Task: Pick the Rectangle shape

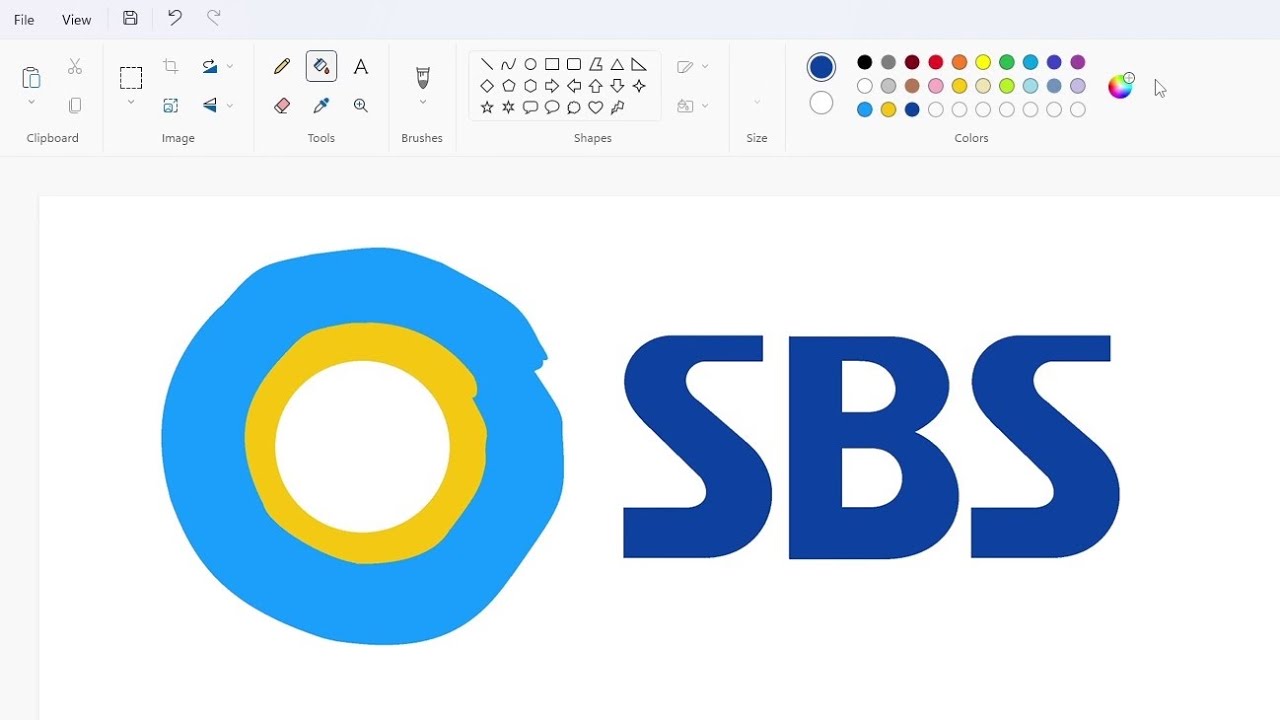Action: (552, 64)
